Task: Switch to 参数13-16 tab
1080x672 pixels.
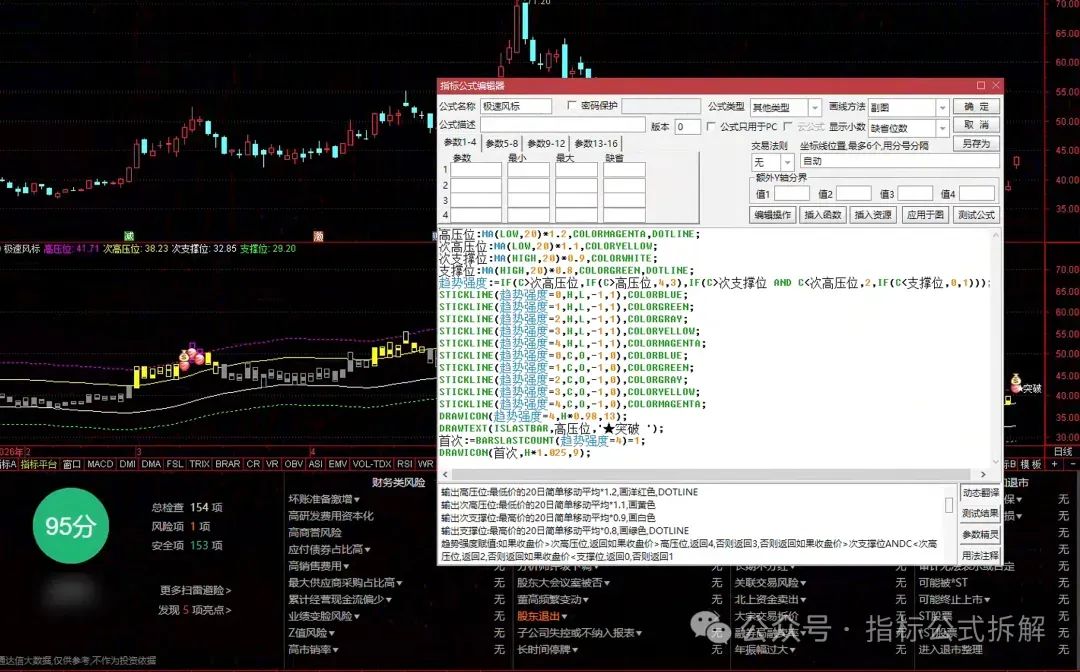Action: pyautogui.click(x=596, y=143)
